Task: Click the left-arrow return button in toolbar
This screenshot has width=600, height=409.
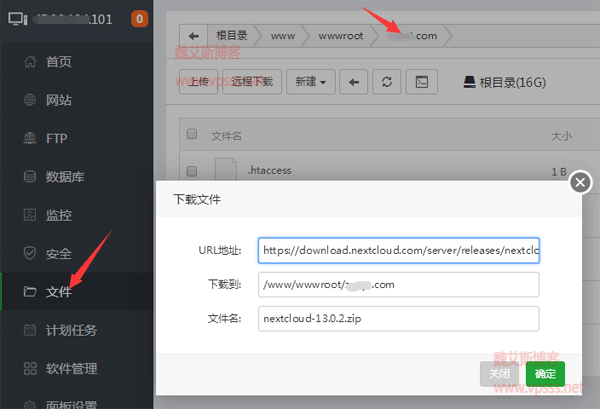Action: pyautogui.click(x=353, y=82)
